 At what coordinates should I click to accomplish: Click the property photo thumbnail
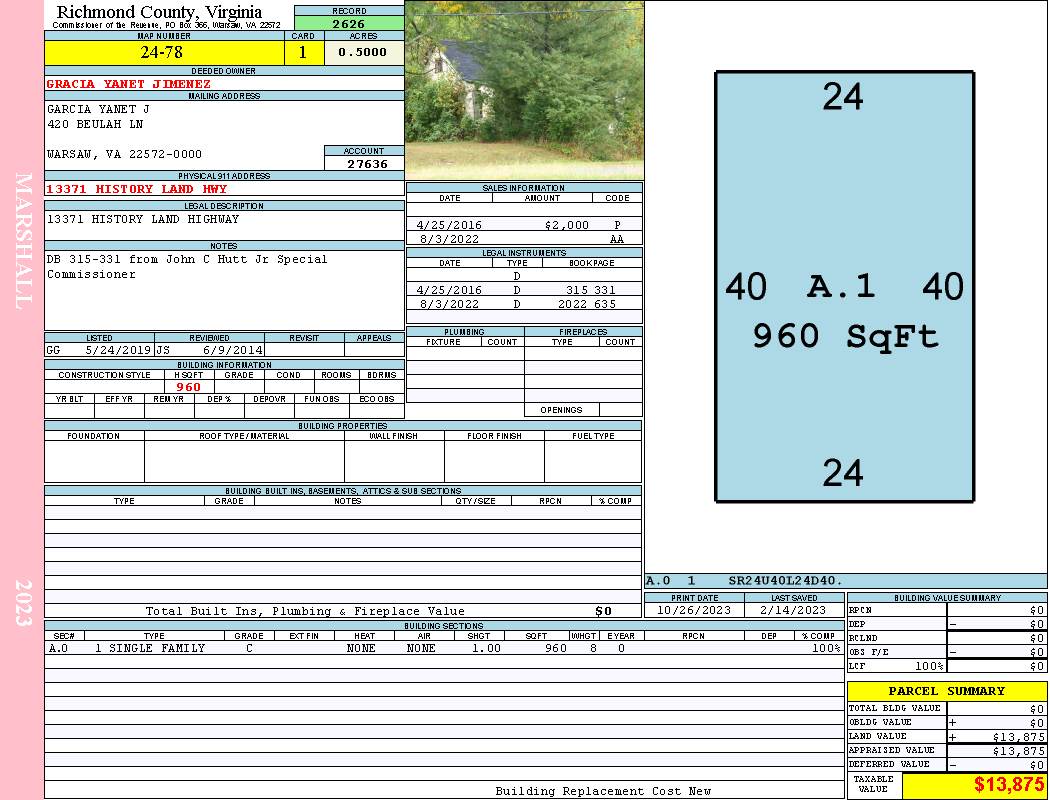click(x=523, y=90)
